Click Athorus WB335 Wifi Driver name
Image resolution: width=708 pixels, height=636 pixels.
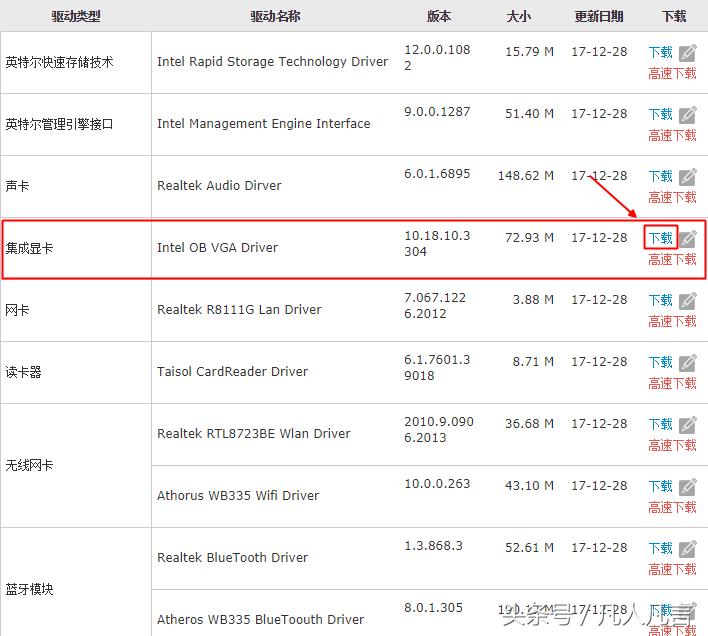[x=238, y=495]
